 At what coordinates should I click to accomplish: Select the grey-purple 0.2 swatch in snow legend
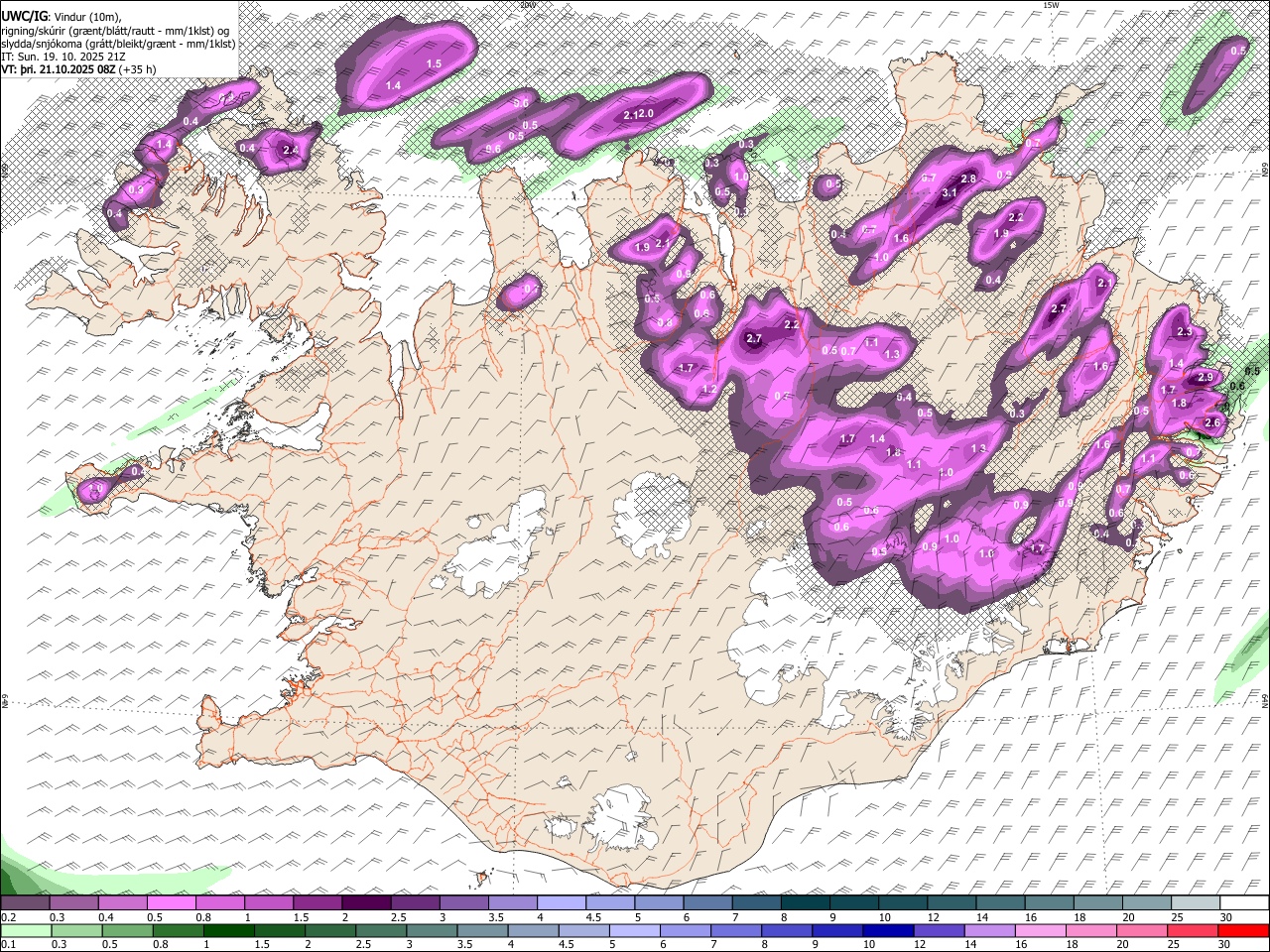tap(25, 903)
